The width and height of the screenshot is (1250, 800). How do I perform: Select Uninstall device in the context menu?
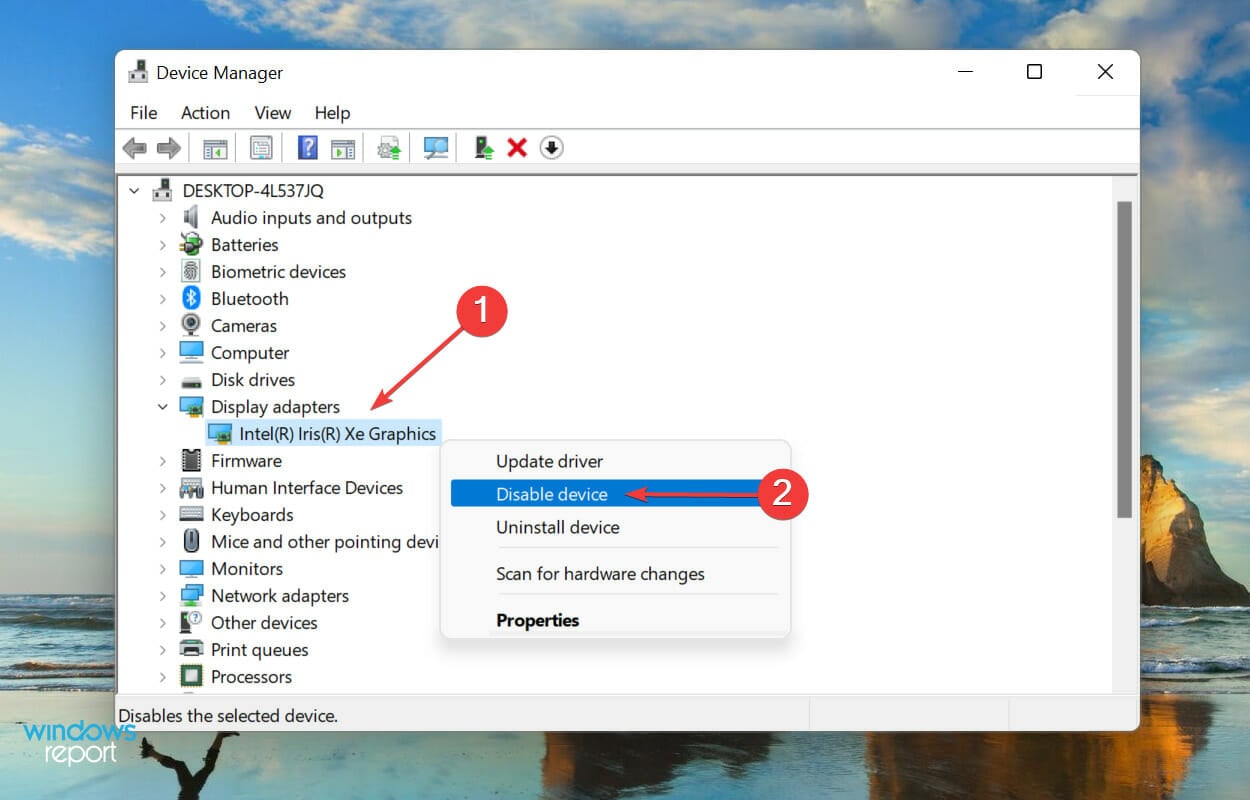coord(557,527)
